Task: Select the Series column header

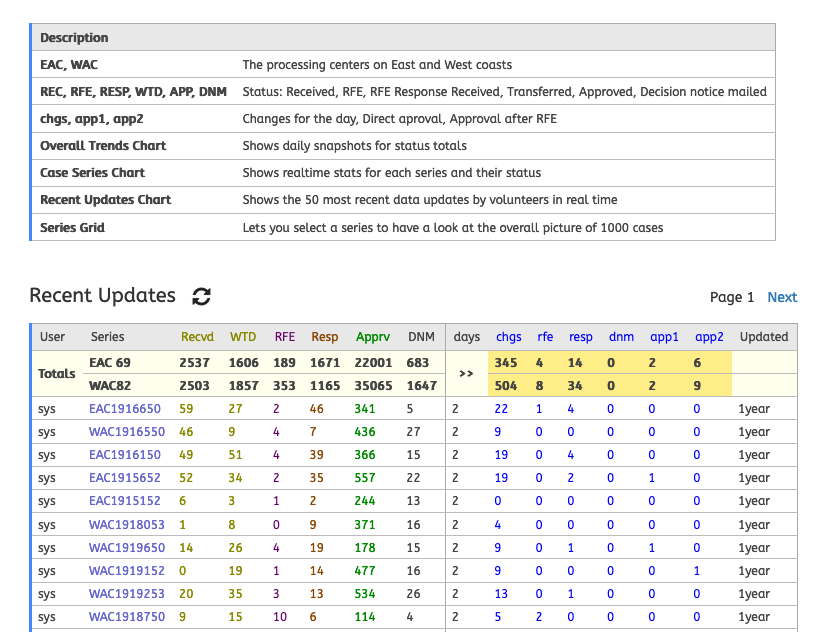Action: point(108,337)
